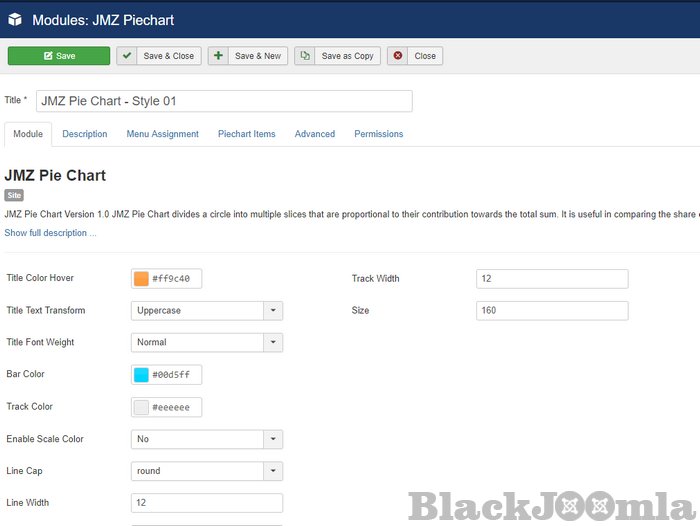Image resolution: width=700 pixels, height=526 pixels.
Task: Open the Piechart Items tab
Action: [x=247, y=134]
